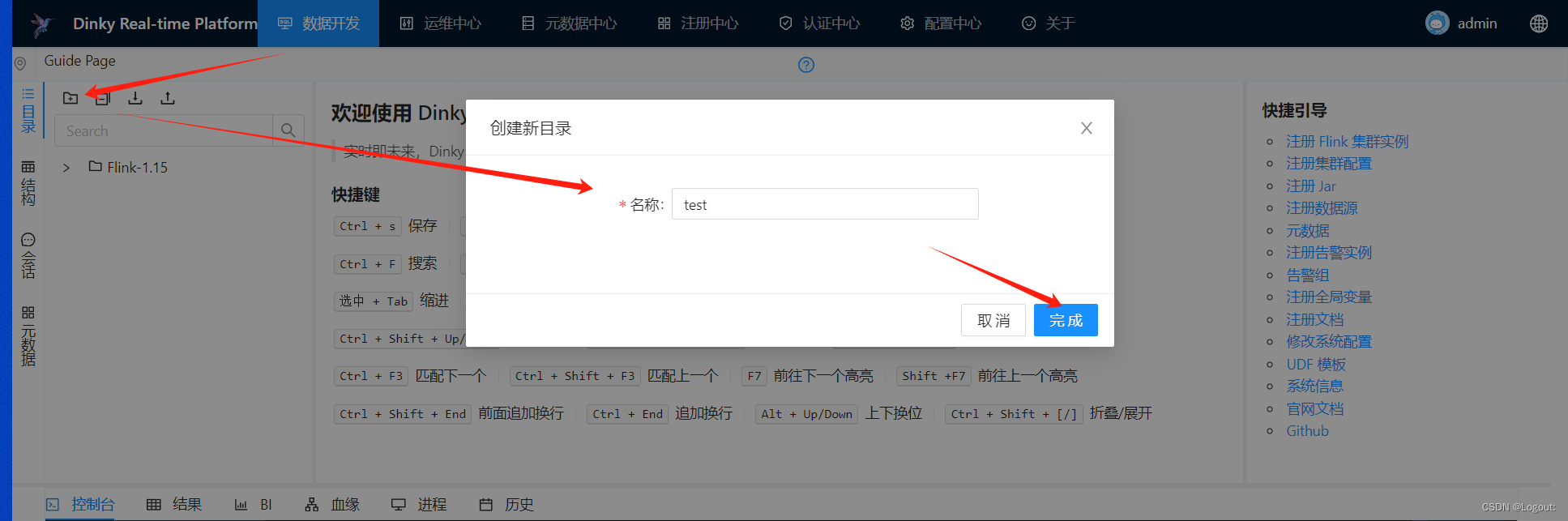
Task: Click the Ctrl + s shortcut key
Action: pyautogui.click(x=367, y=226)
